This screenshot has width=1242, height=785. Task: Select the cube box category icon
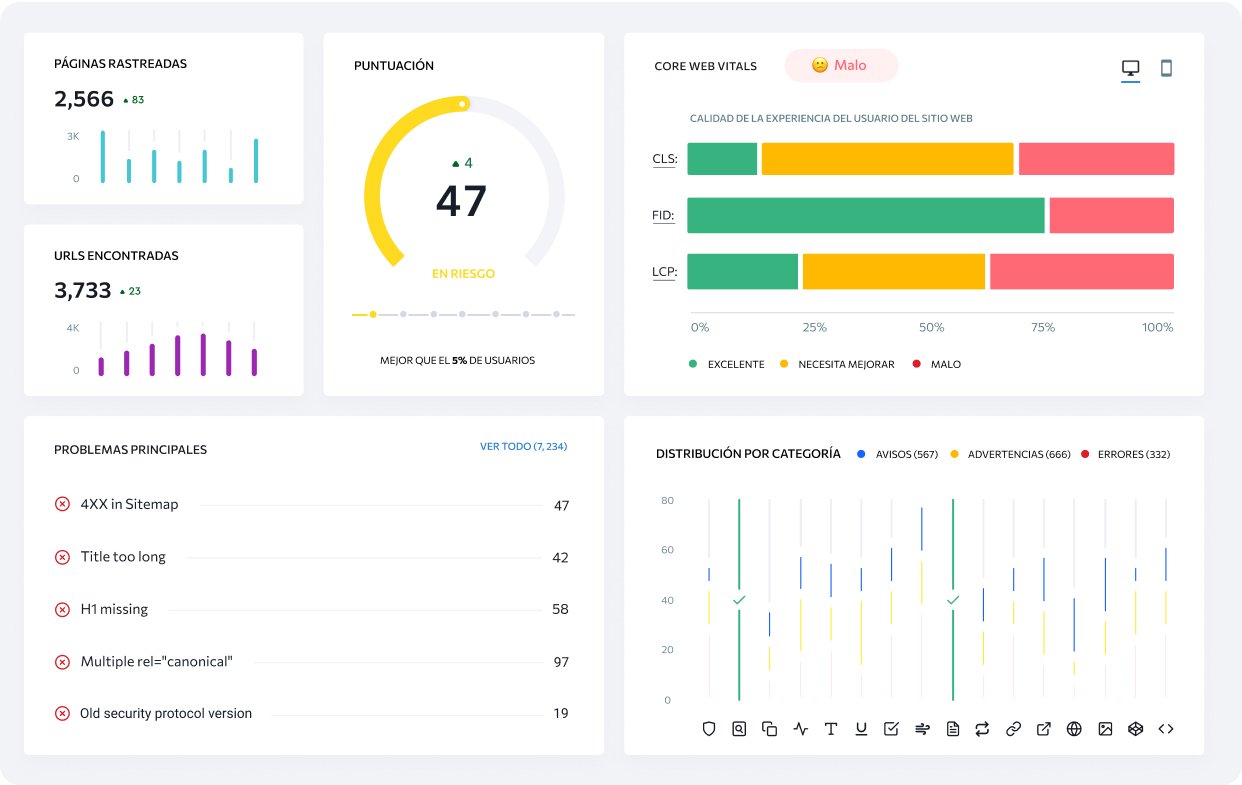(1135, 729)
